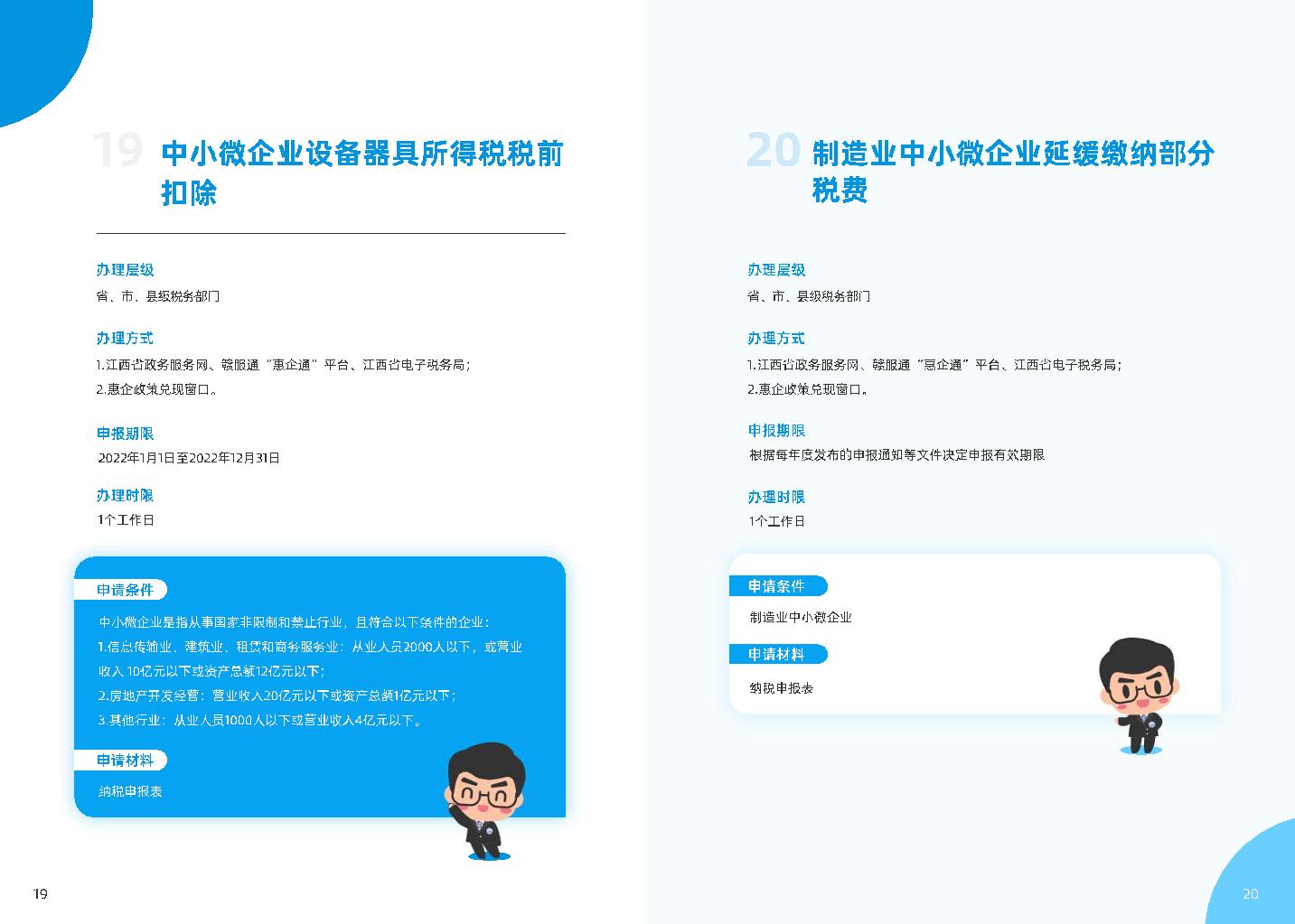Click the 申请条件 badge in the white card

click(776, 586)
